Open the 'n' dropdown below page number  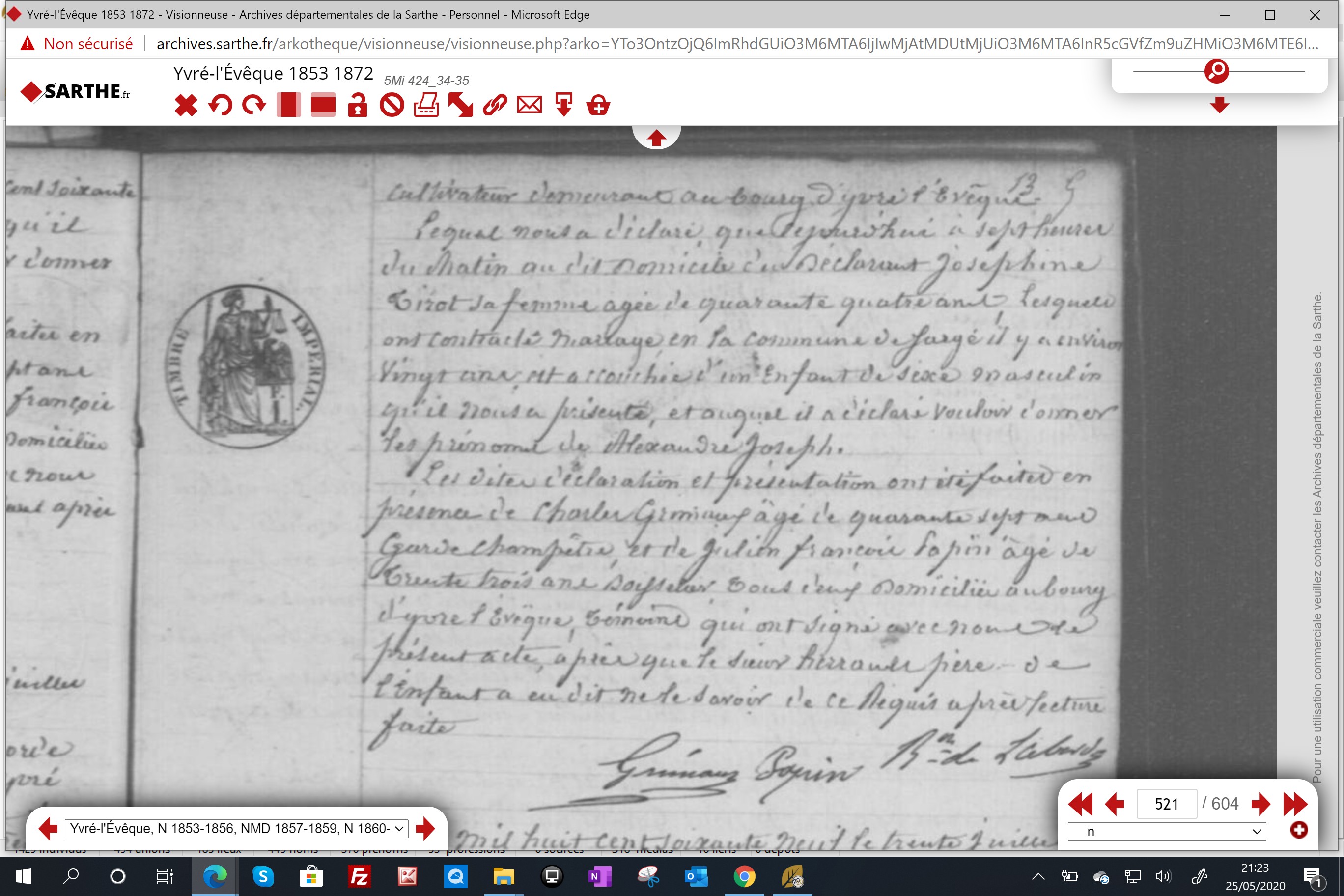pos(1167,832)
